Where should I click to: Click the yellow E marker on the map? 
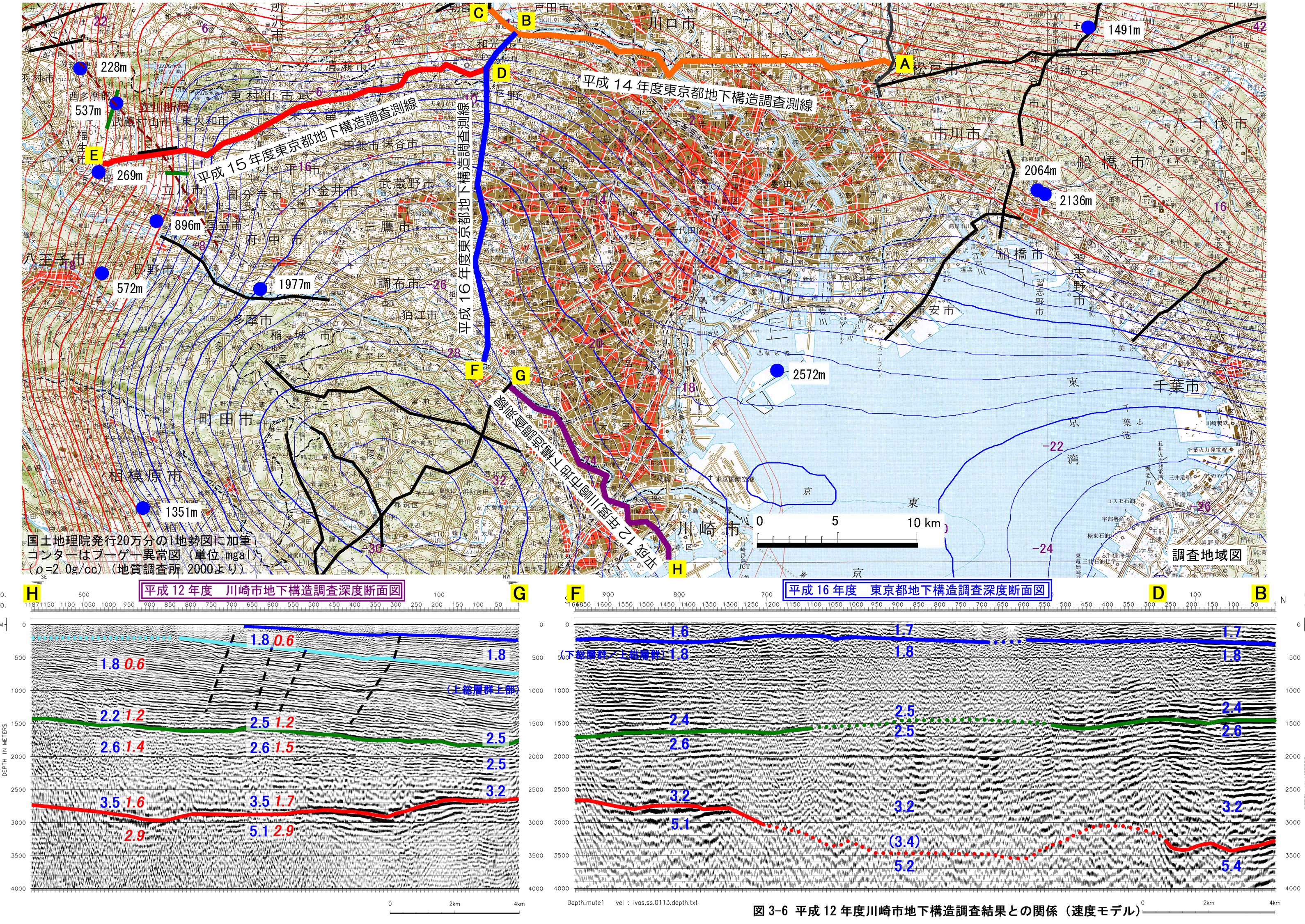coord(94,155)
